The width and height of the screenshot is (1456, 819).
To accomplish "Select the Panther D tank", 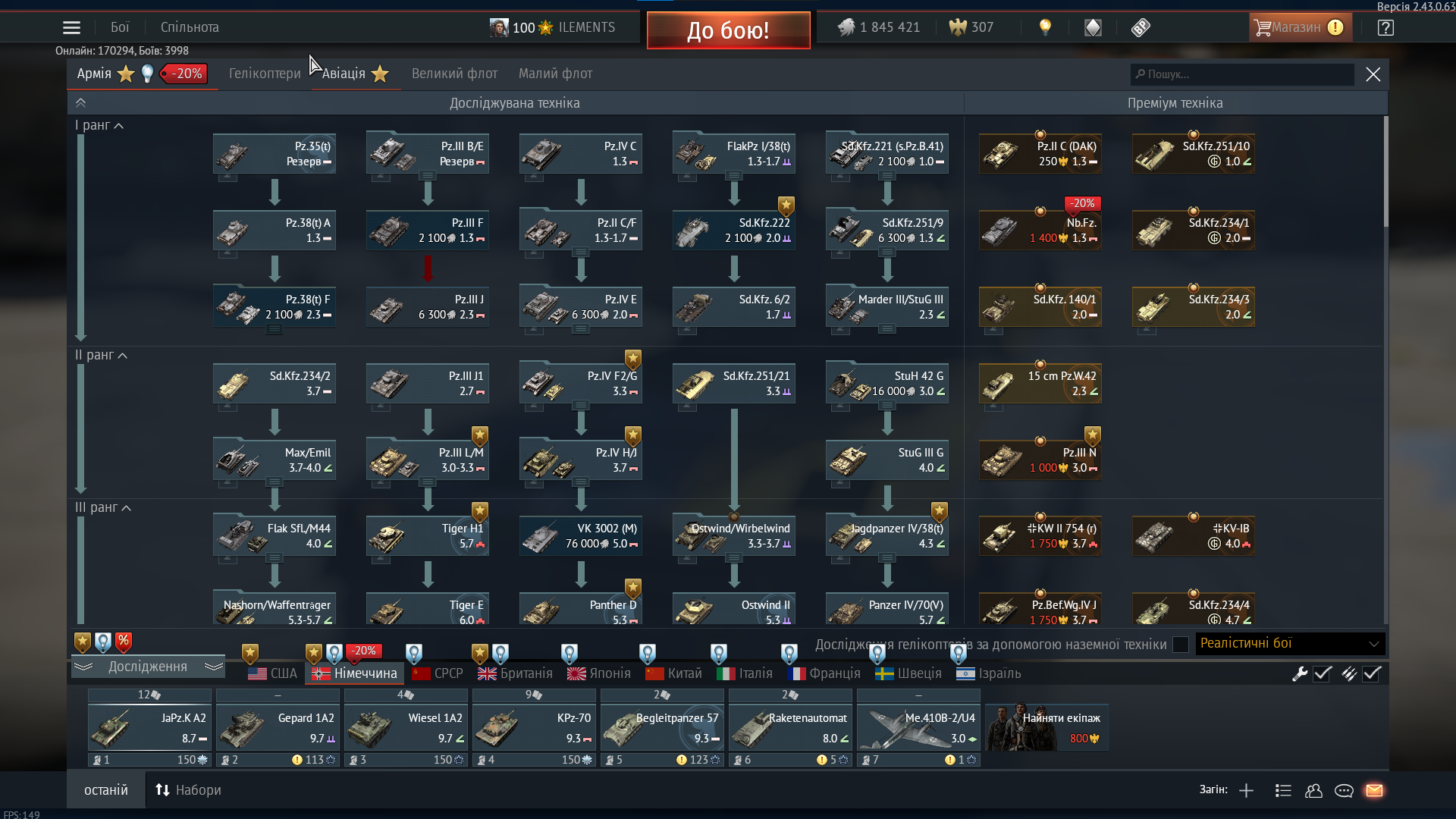I will coord(581,610).
